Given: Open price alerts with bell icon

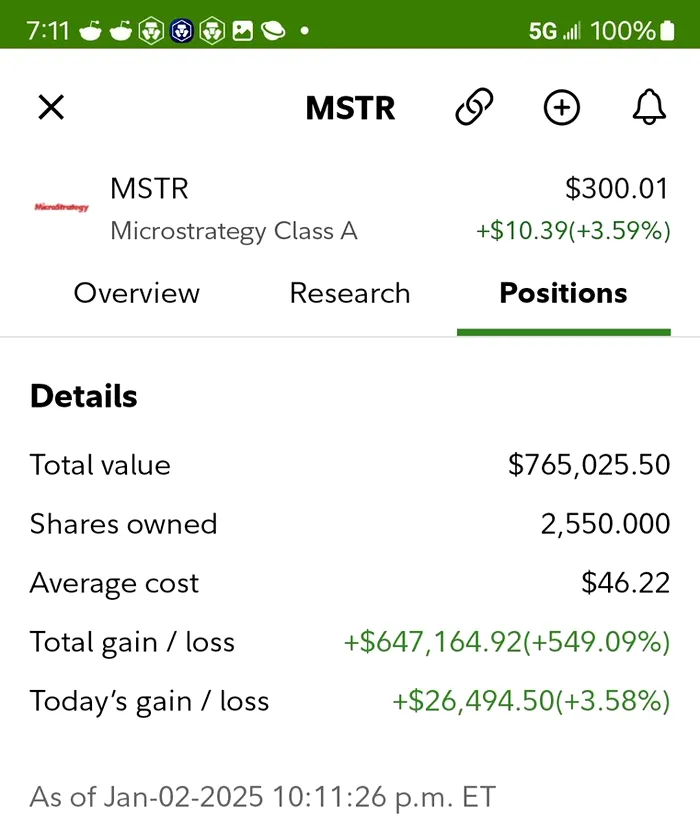Looking at the screenshot, I should click(649, 107).
